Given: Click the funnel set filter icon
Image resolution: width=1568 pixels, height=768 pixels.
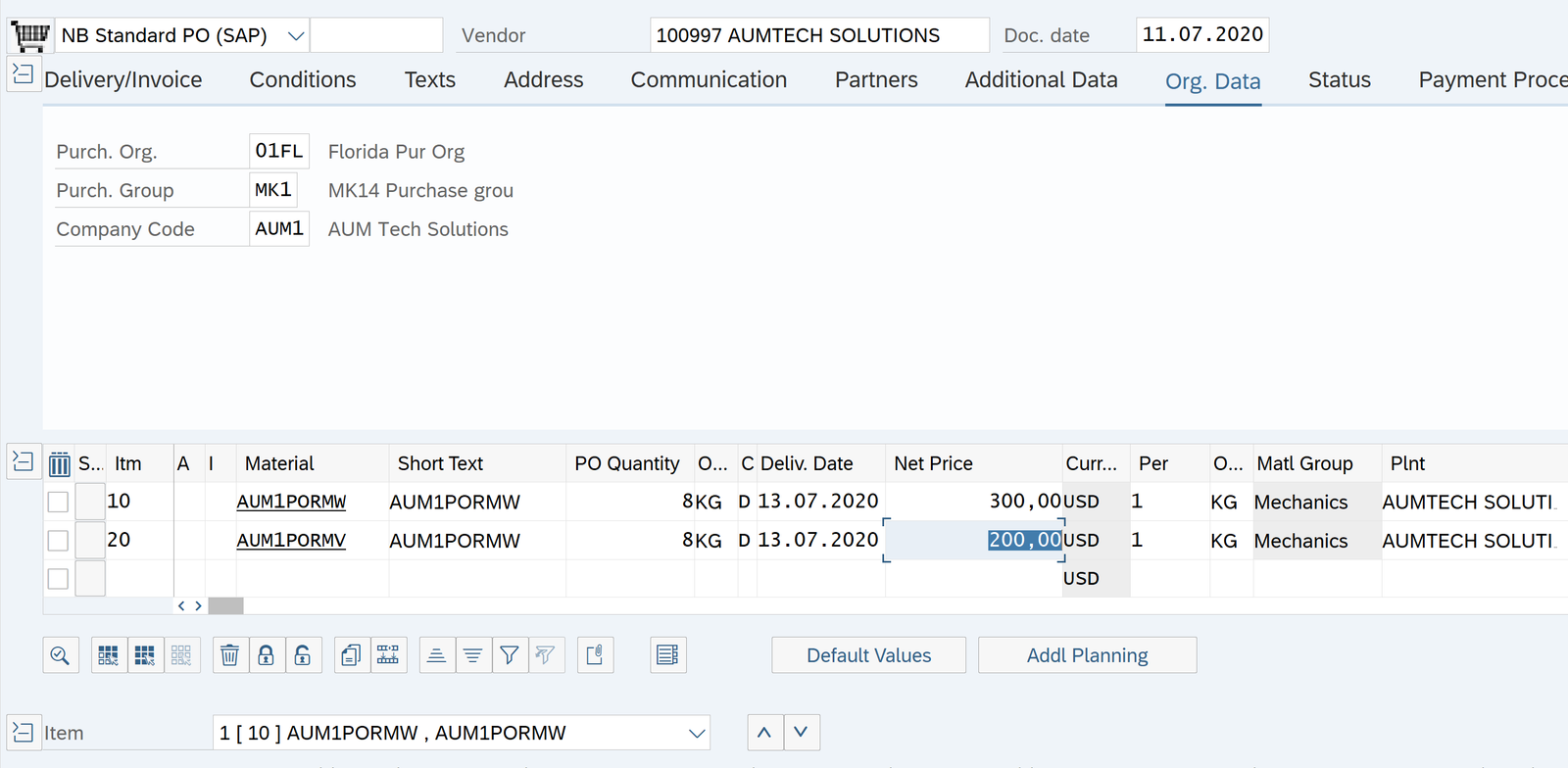Looking at the screenshot, I should tap(509, 655).
